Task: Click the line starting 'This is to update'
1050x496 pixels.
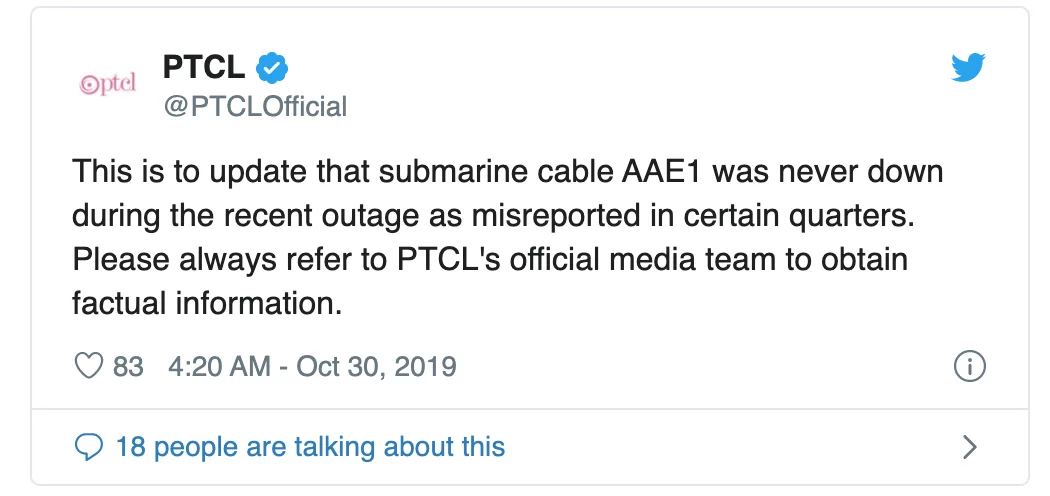Action: click(508, 171)
